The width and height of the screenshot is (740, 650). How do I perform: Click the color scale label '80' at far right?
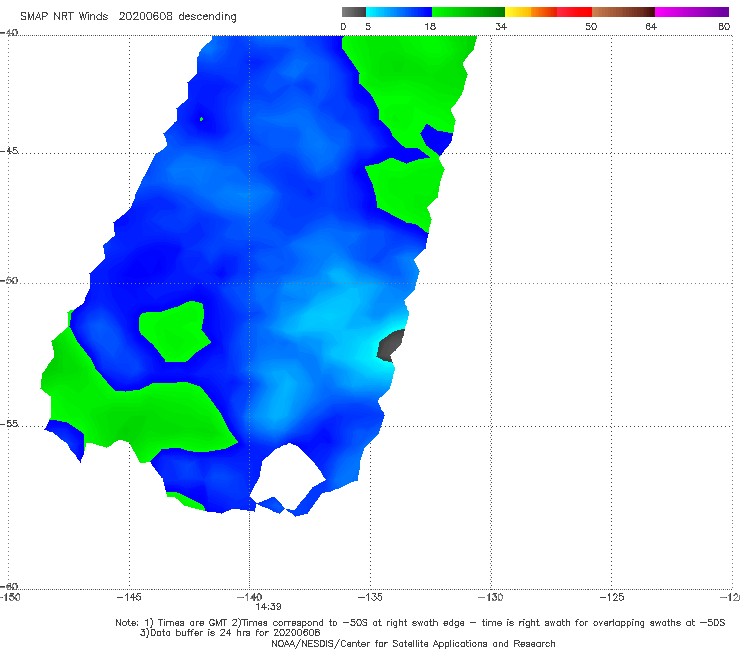coord(724,27)
